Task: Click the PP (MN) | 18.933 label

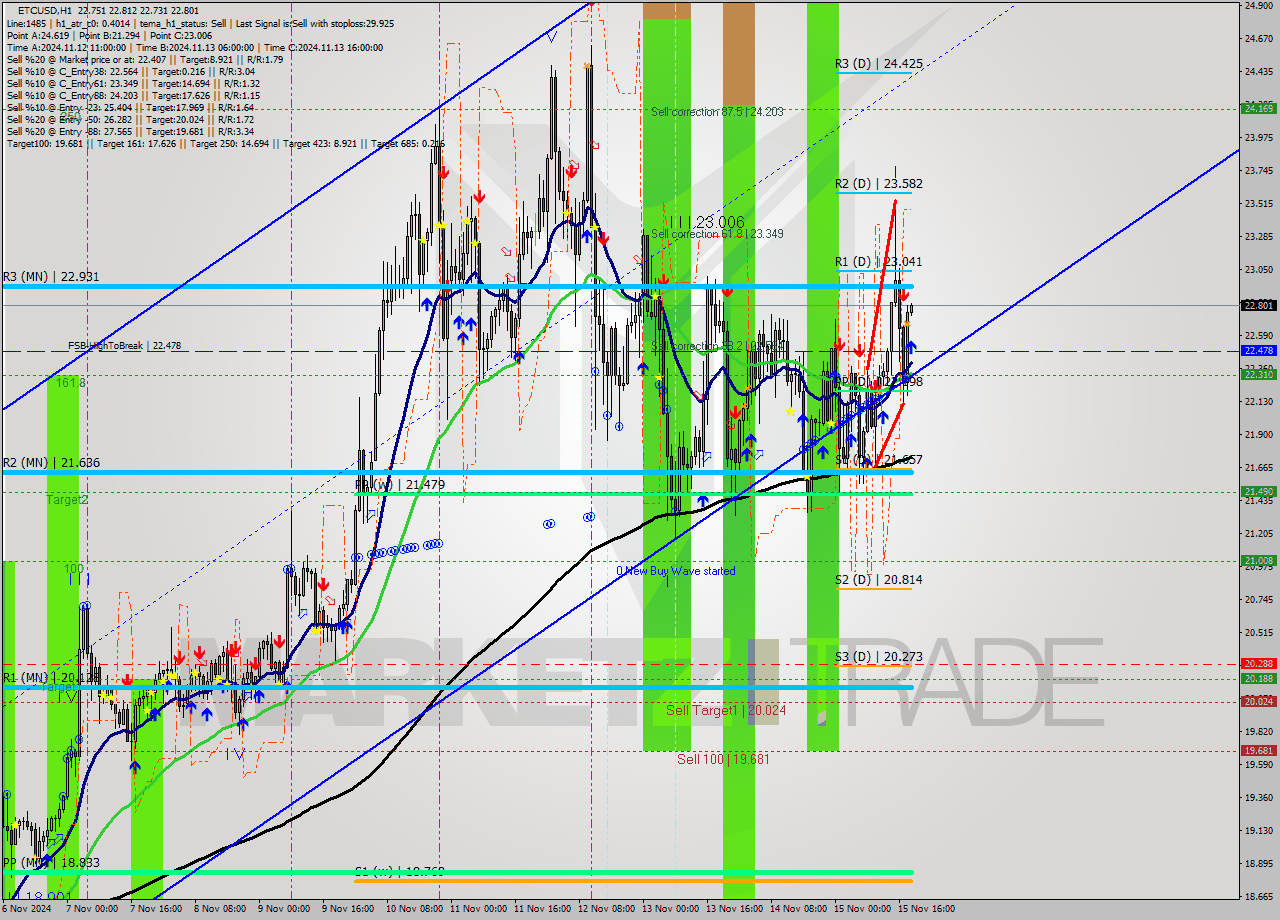Action: (51, 862)
